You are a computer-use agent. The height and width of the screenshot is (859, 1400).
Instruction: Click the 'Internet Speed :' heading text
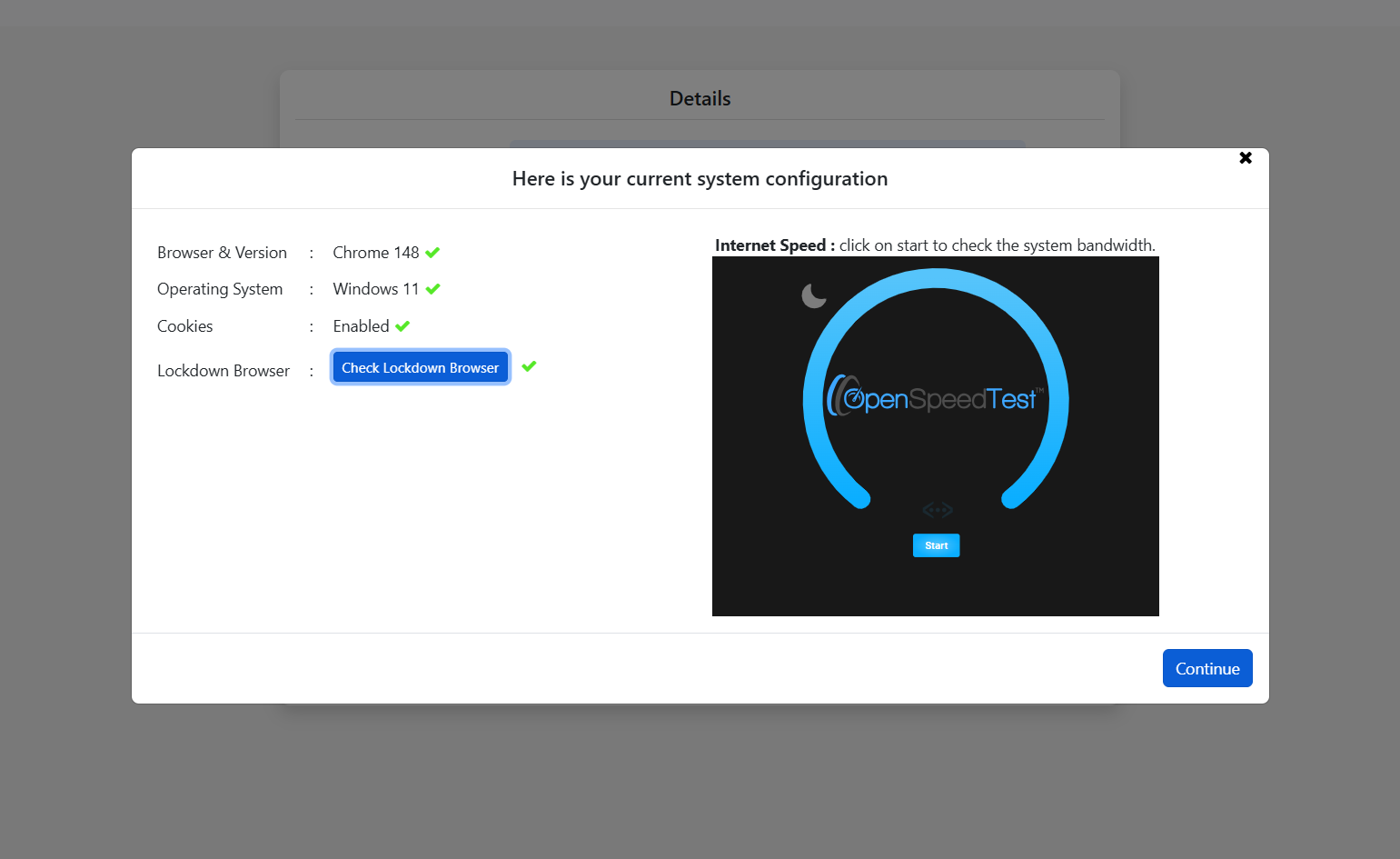point(775,245)
